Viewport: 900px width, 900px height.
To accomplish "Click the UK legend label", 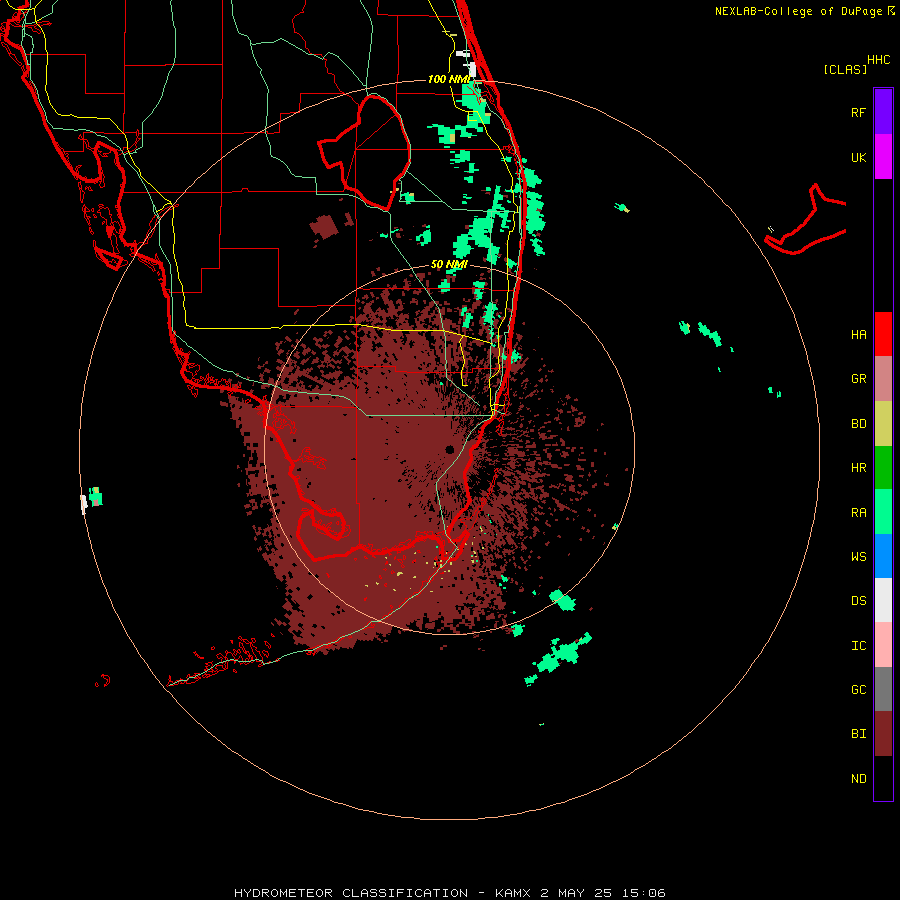I will (x=858, y=157).
